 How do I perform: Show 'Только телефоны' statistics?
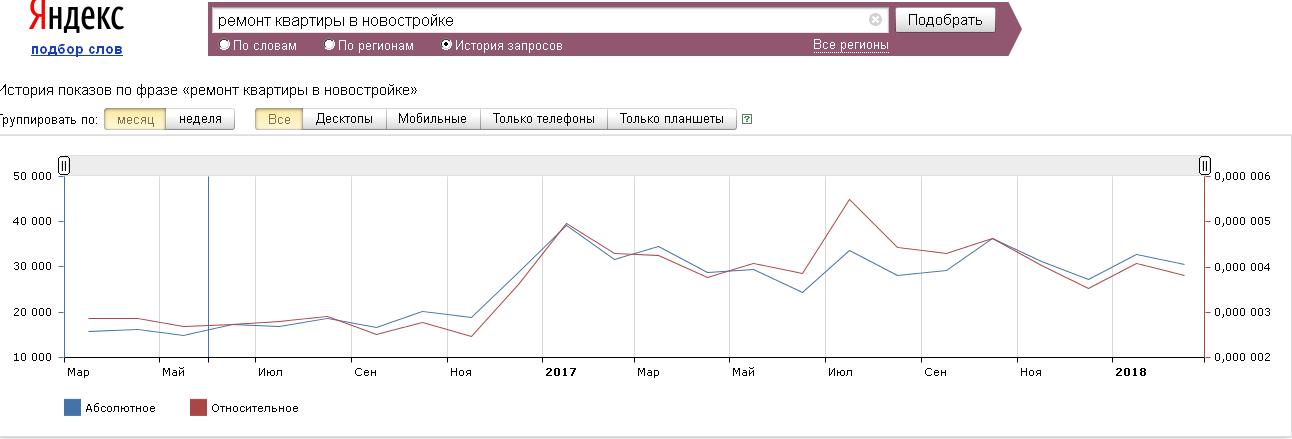[543, 119]
